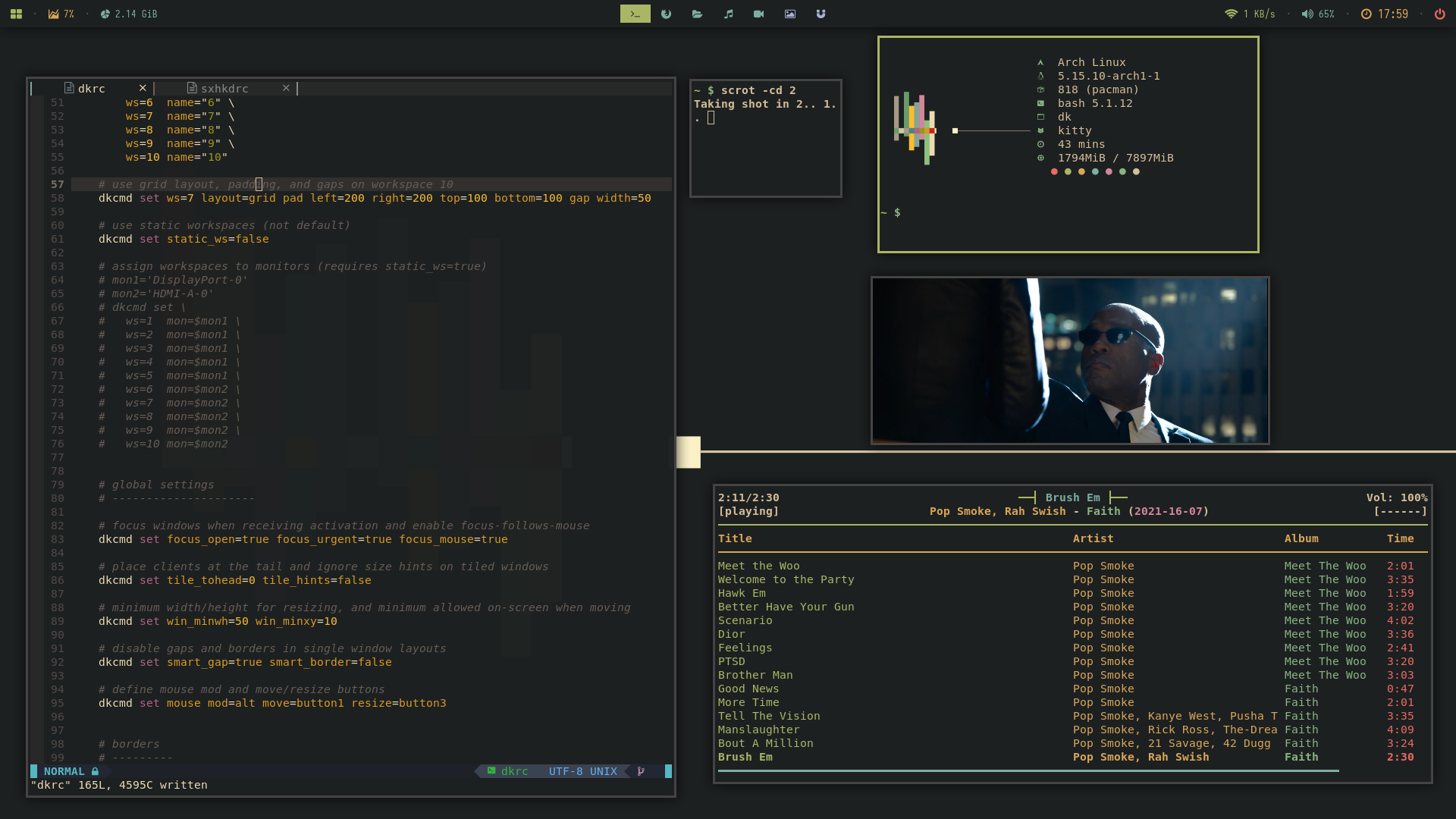
Task: Close the sxhkdrc tab
Action: [286, 88]
